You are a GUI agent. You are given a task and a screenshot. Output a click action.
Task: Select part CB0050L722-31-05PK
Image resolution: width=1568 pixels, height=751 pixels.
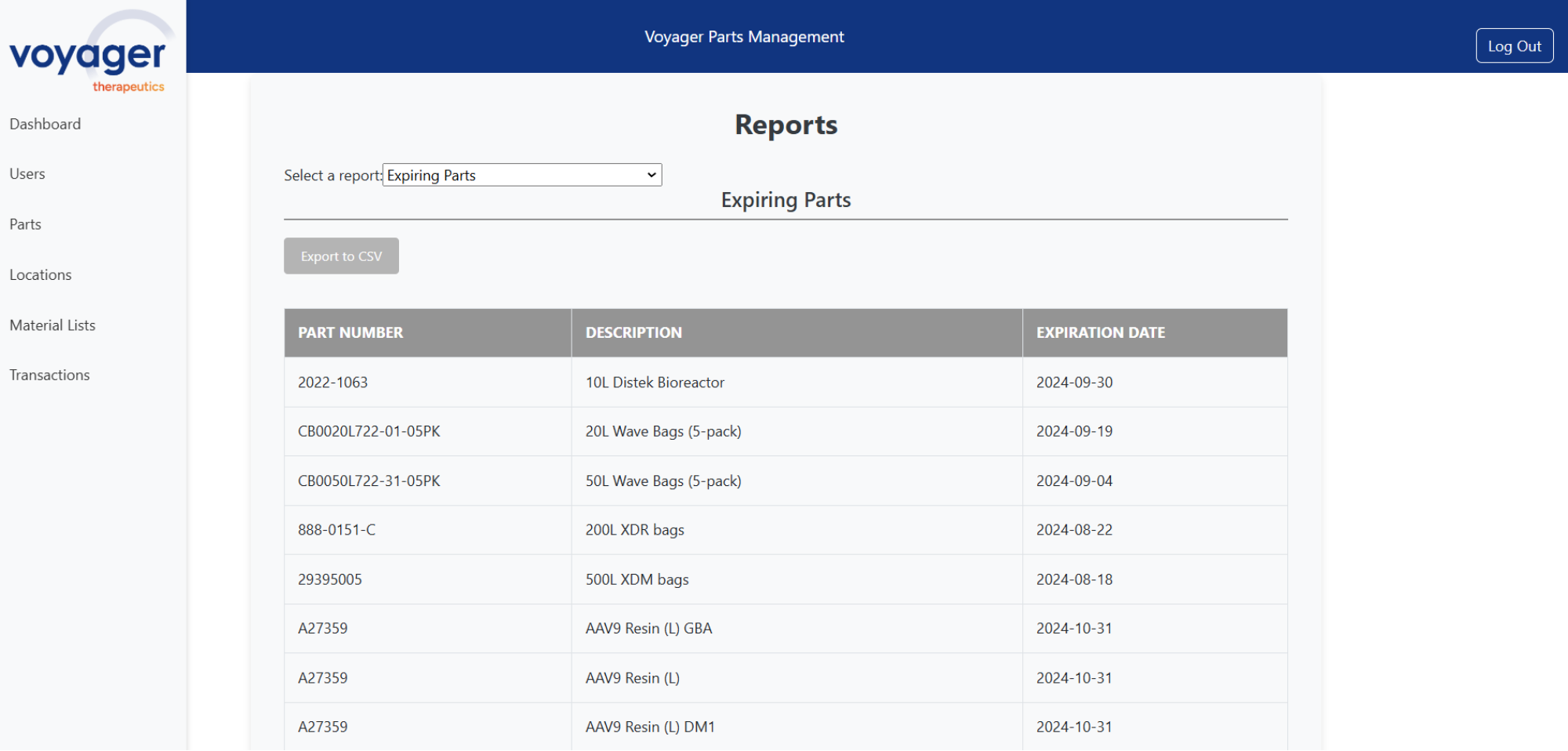[369, 481]
